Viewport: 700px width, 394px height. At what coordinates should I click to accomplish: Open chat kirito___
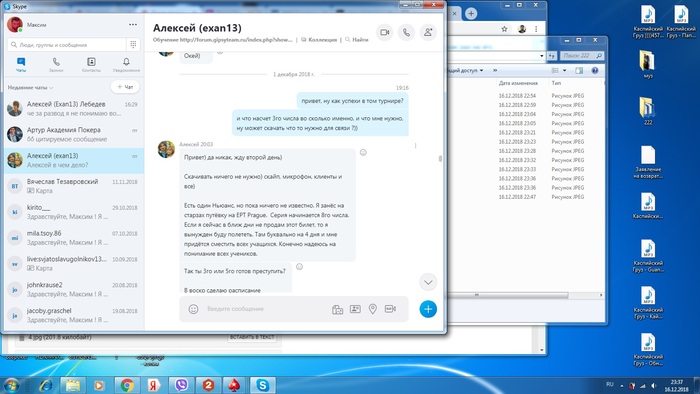tap(74, 212)
